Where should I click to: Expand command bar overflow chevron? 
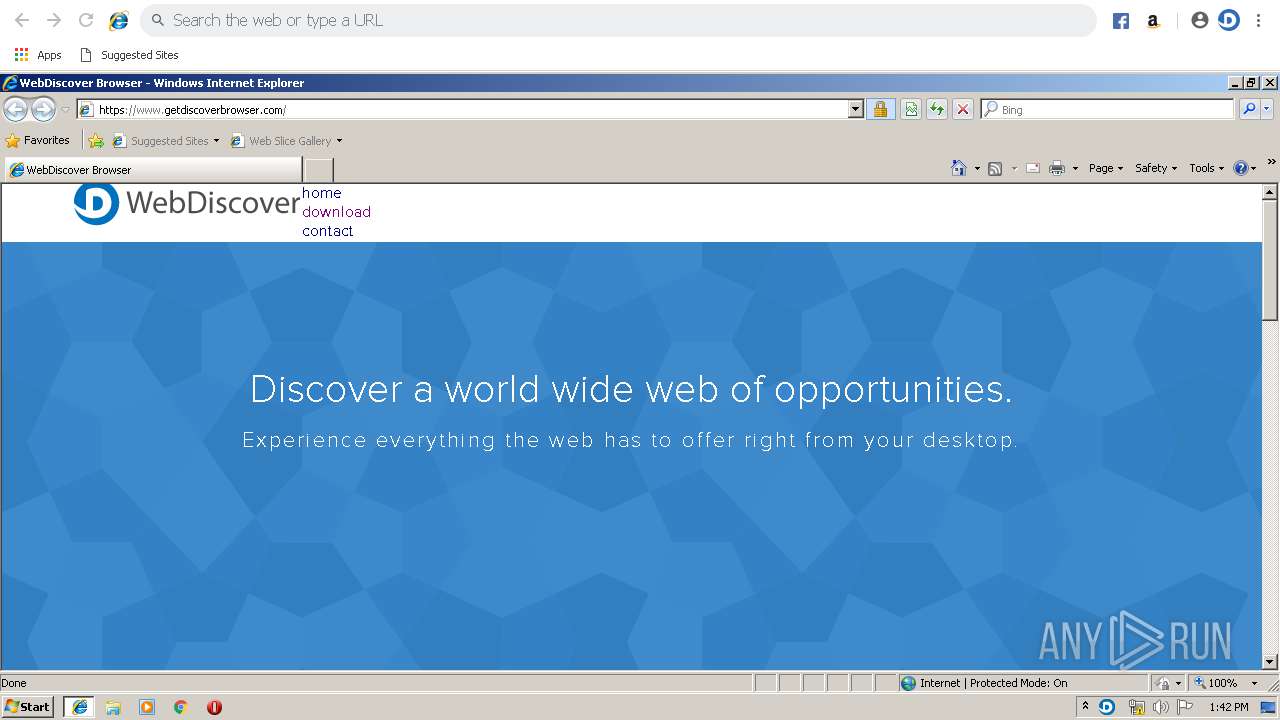click(1271, 162)
